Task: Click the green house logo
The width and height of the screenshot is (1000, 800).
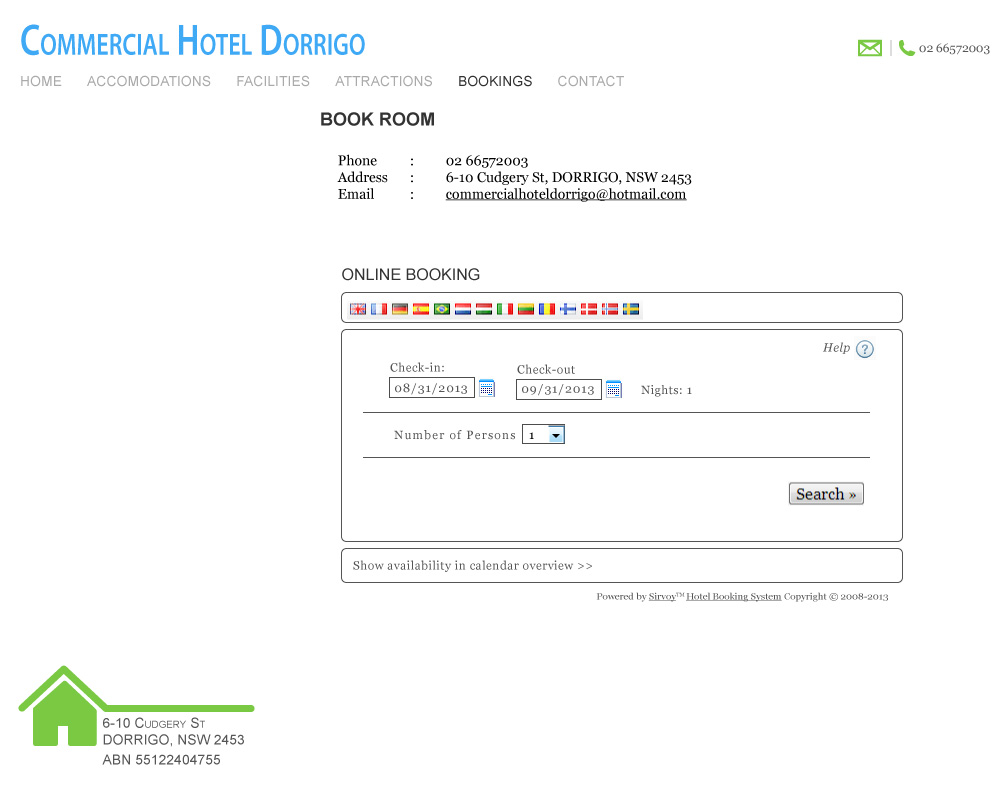Action: pos(62,707)
